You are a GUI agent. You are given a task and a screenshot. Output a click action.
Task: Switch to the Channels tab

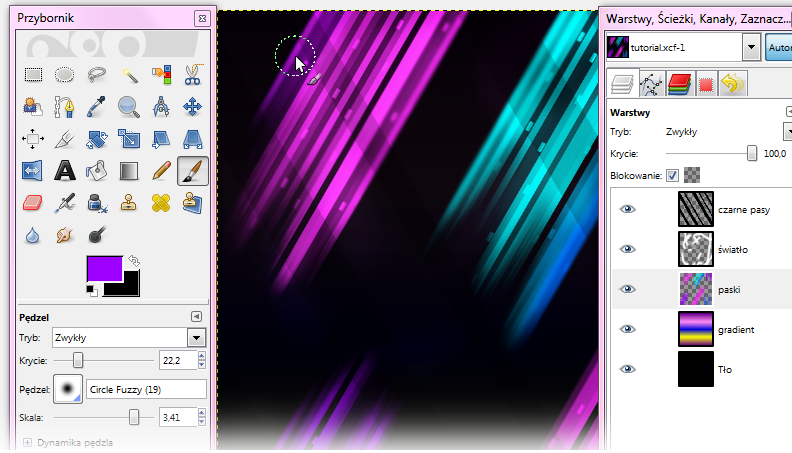click(680, 85)
